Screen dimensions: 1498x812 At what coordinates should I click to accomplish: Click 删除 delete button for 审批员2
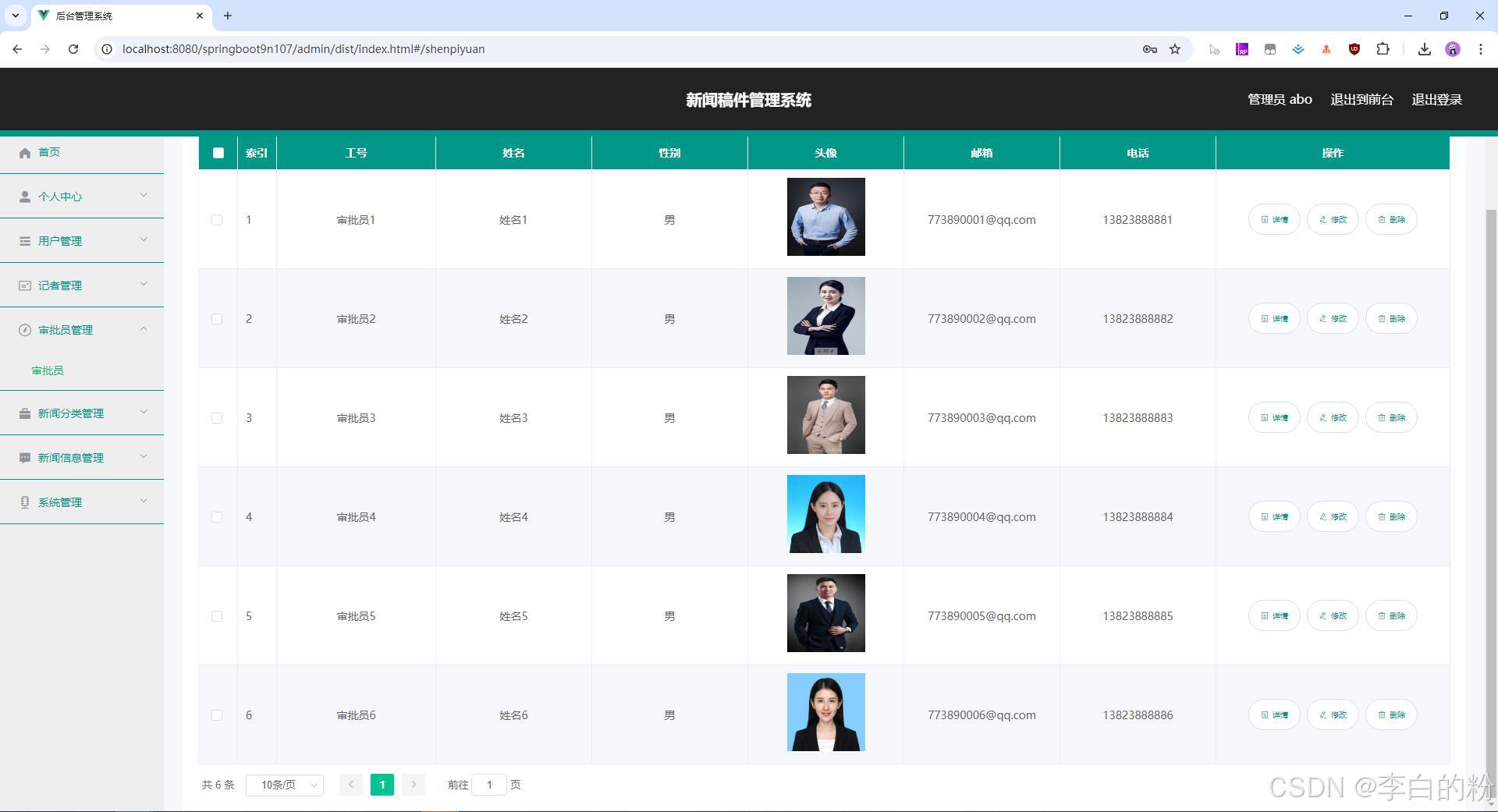[x=1391, y=318]
